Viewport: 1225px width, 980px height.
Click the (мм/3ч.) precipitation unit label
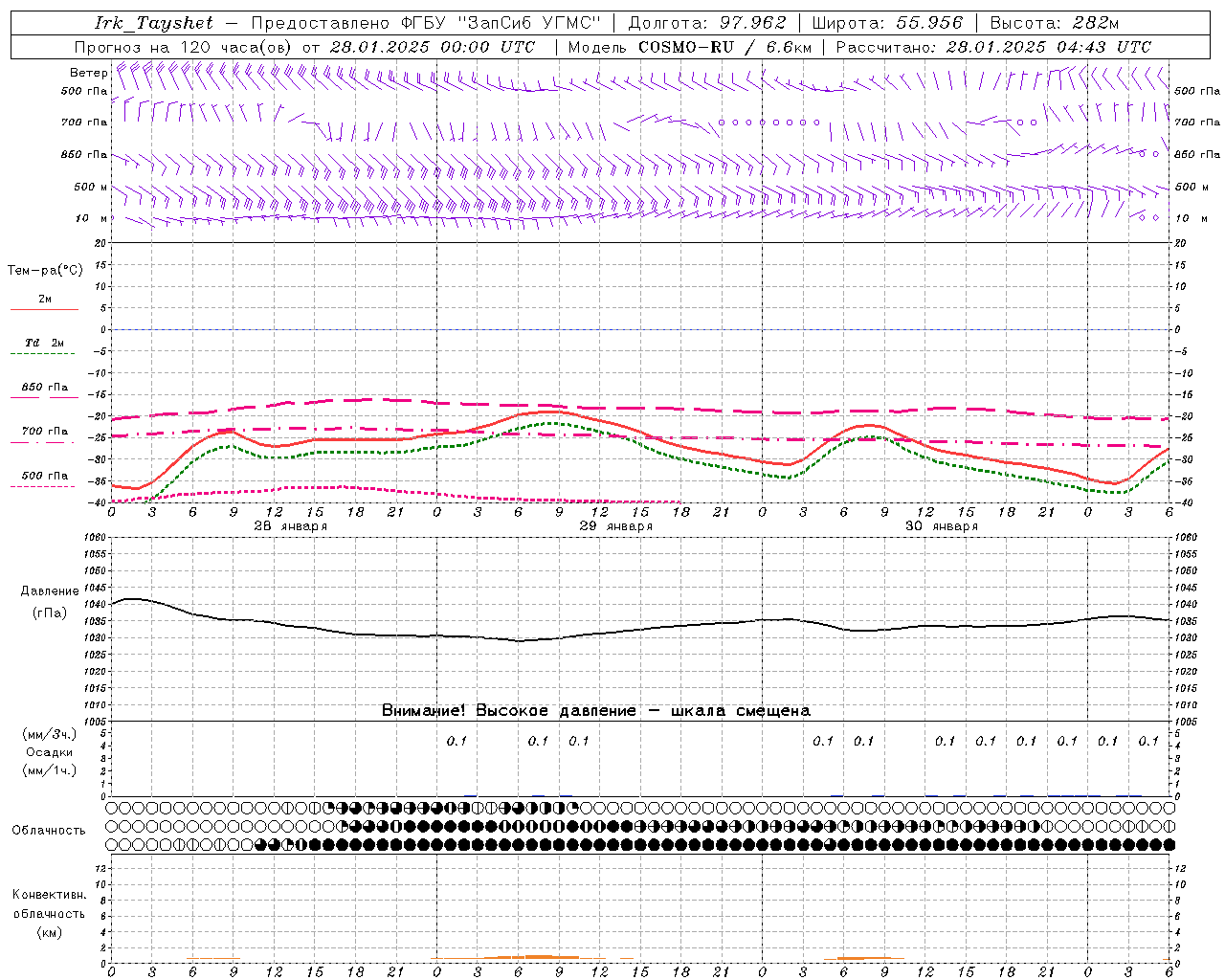(x=50, y=734)
